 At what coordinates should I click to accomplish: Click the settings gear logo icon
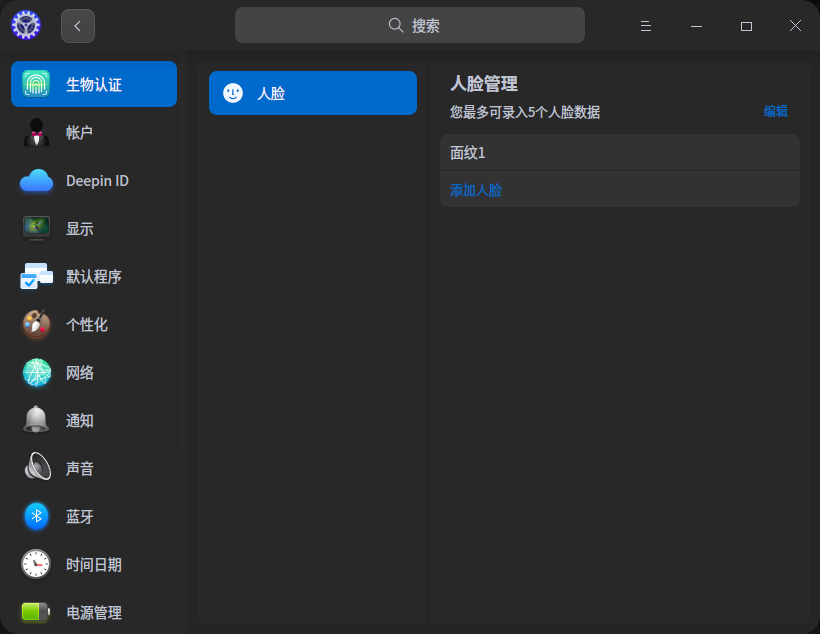26,24
